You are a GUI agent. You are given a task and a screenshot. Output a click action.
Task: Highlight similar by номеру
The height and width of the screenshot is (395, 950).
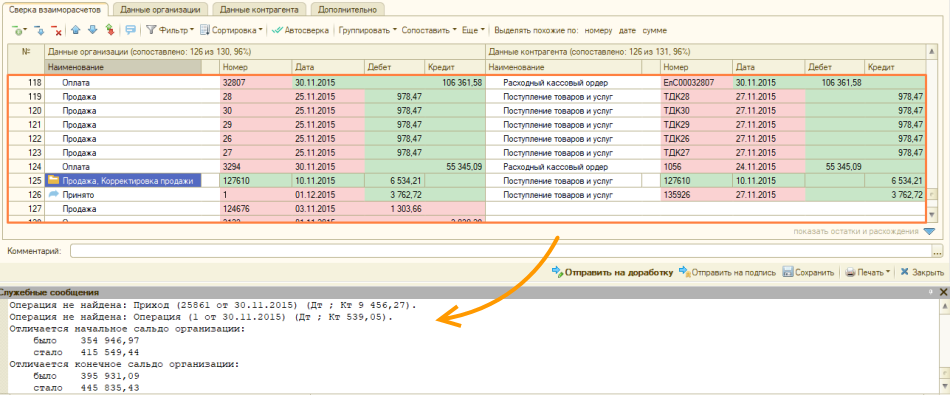point(598,30)
